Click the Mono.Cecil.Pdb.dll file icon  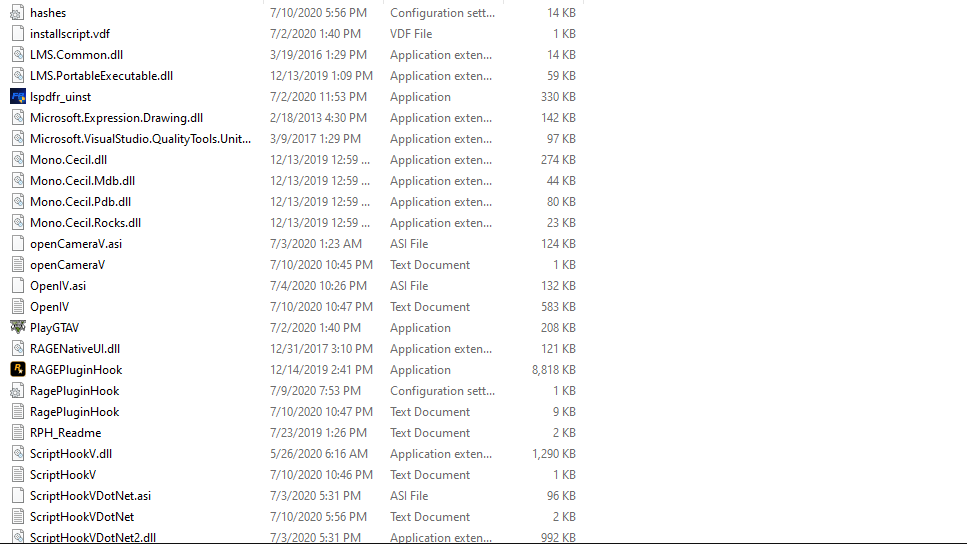coord(17,201)
